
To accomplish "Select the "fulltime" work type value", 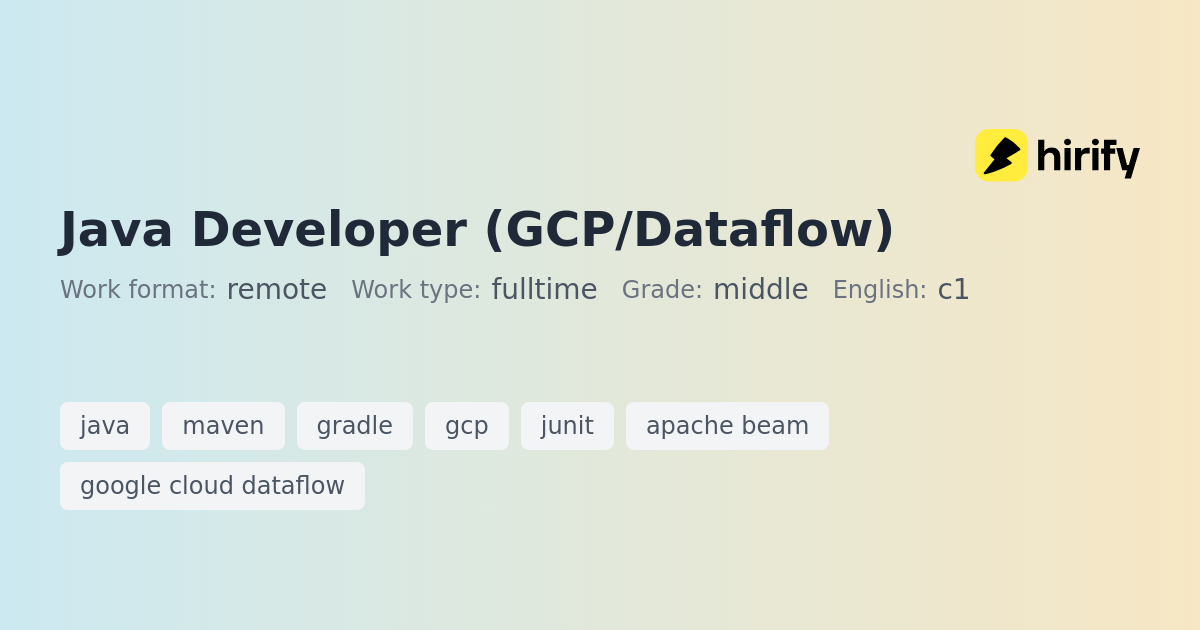I will (x=544, y=290).
